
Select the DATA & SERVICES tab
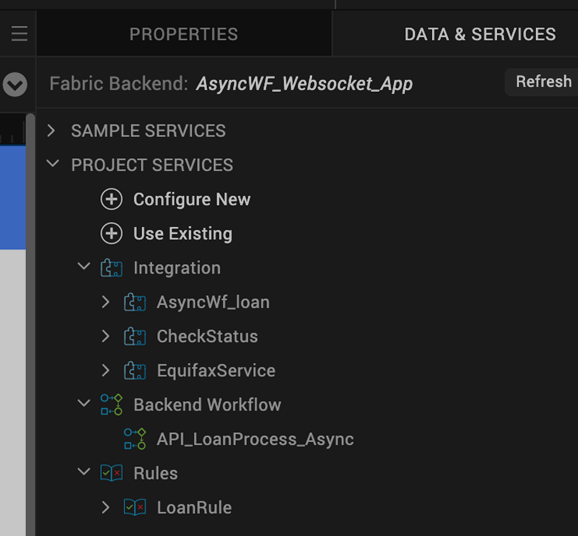coord(480,34)
